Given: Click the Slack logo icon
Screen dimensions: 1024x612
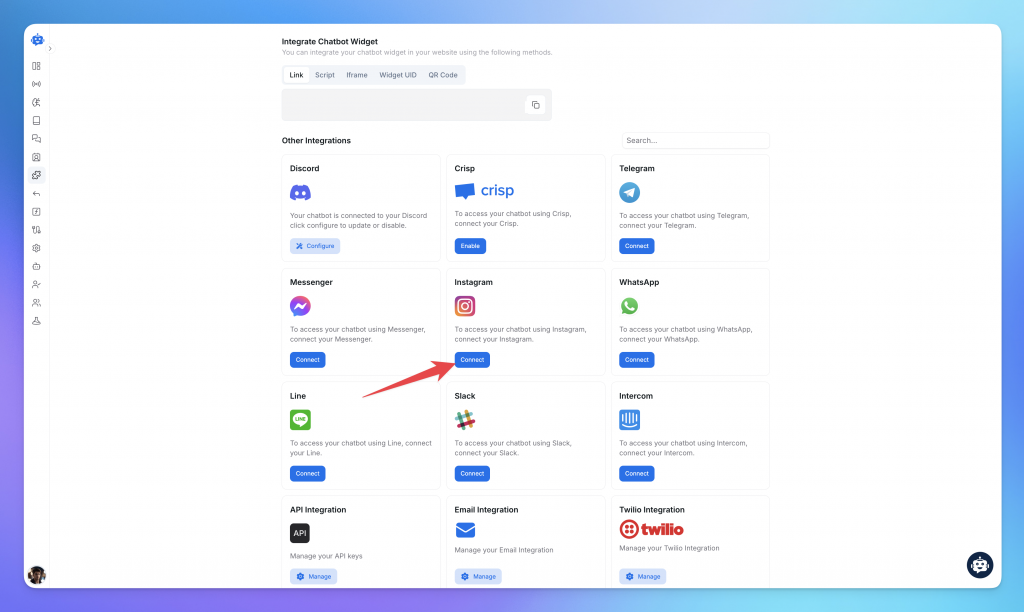Looking at the screenshot, I should coord(465,420).
